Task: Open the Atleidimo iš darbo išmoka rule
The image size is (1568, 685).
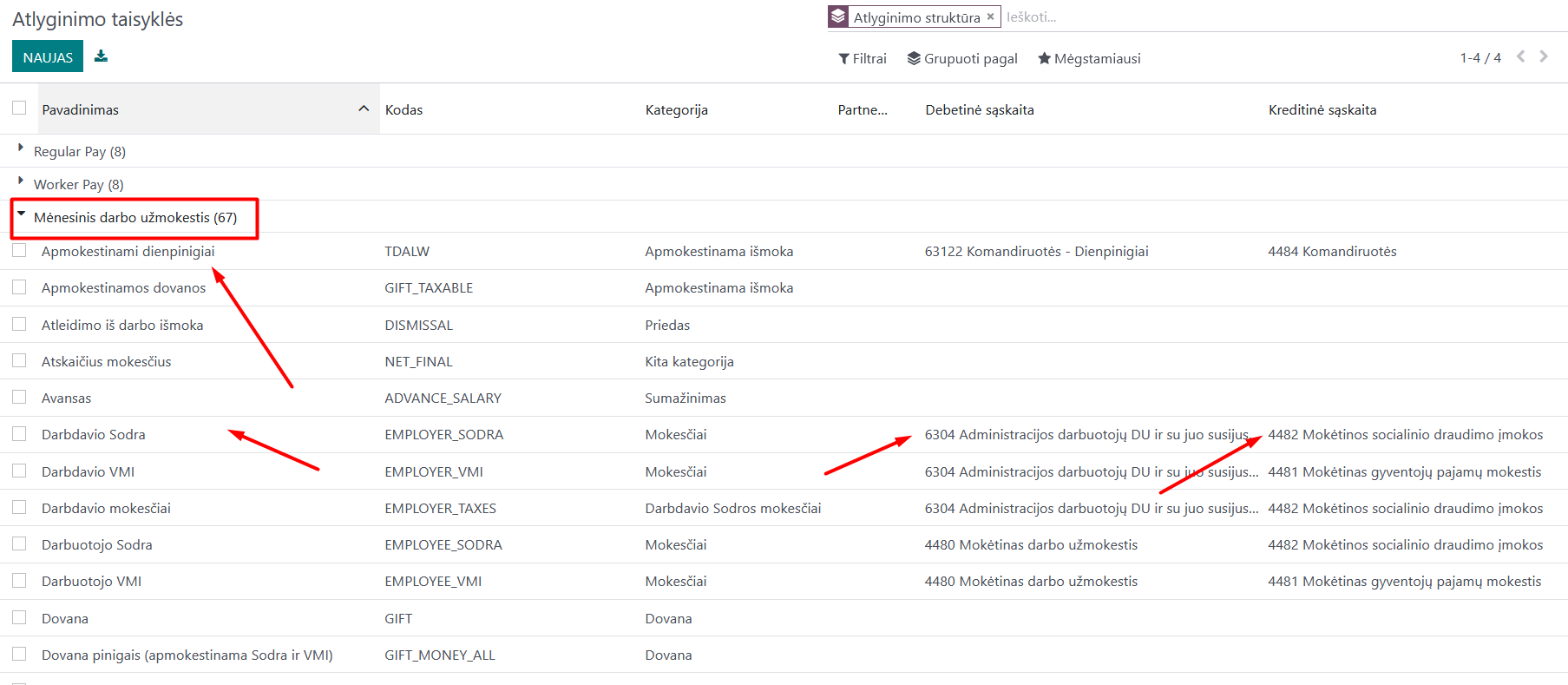Action: 122,325
